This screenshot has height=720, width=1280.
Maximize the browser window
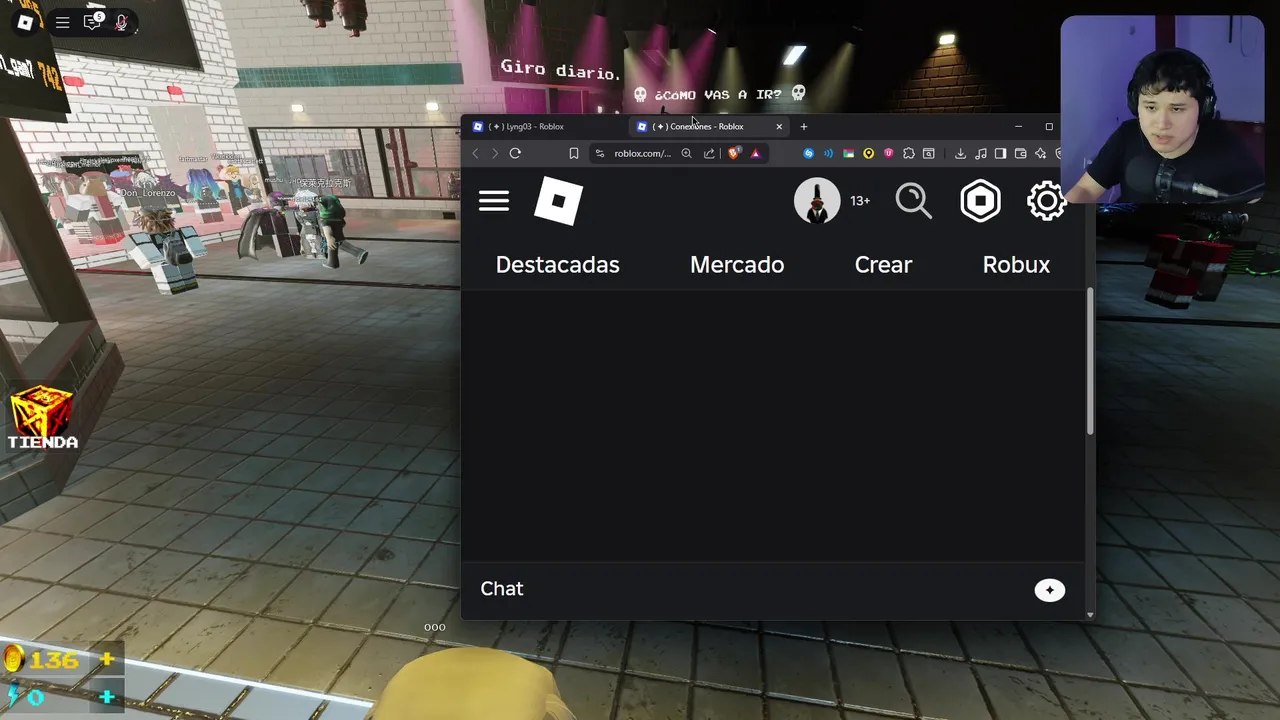(x=1049, y=127)
